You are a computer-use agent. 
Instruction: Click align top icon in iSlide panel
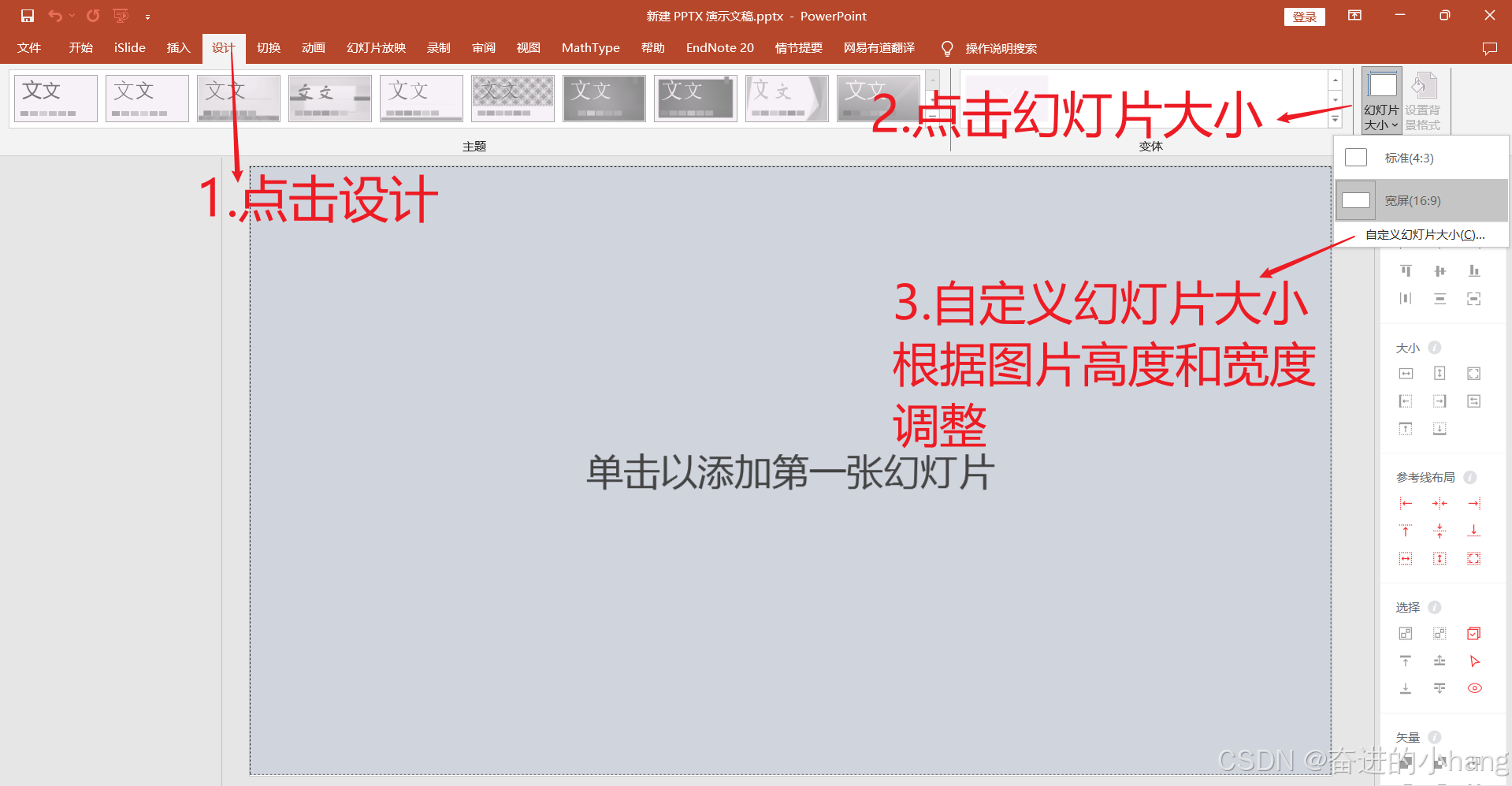pos(1406,271)
